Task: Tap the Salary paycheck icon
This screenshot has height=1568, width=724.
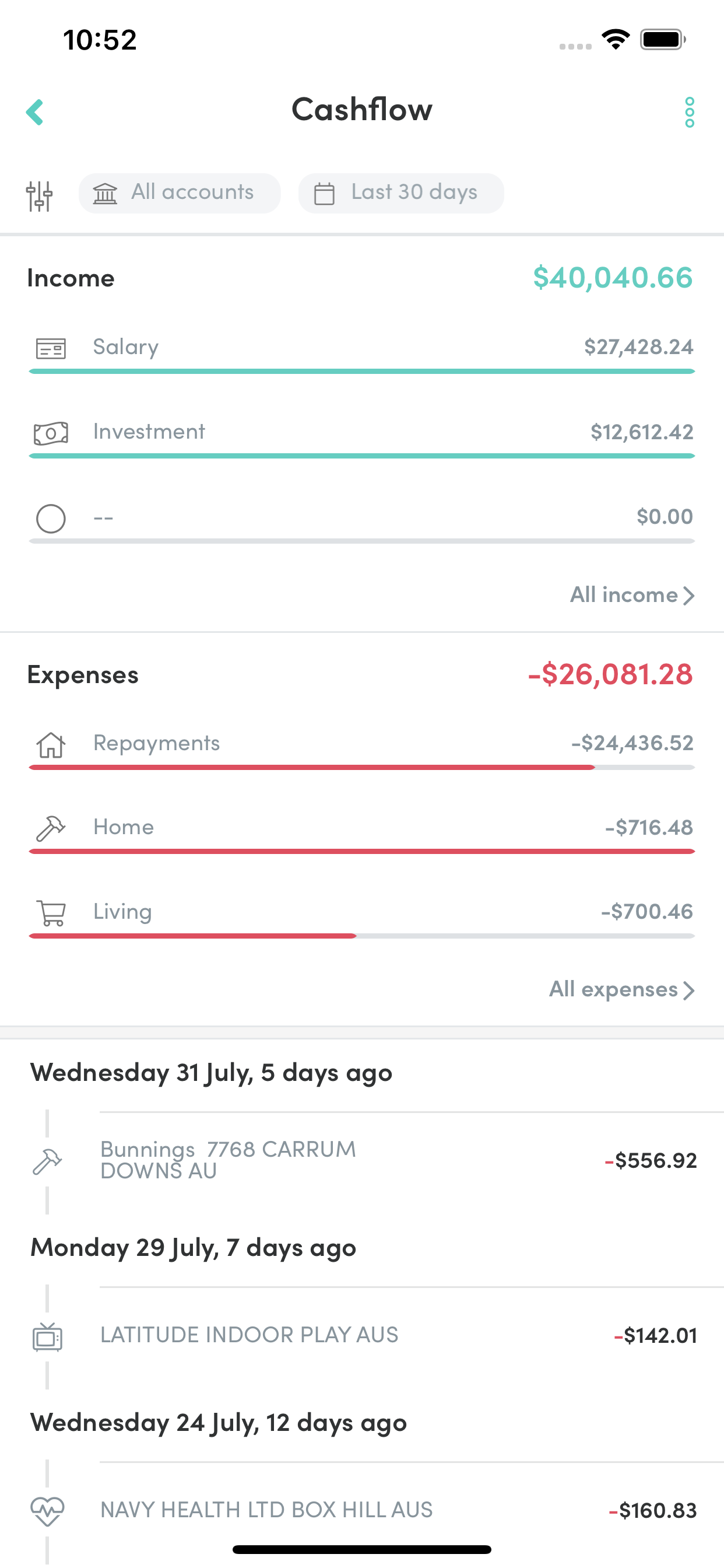Action: coord(51,348)
